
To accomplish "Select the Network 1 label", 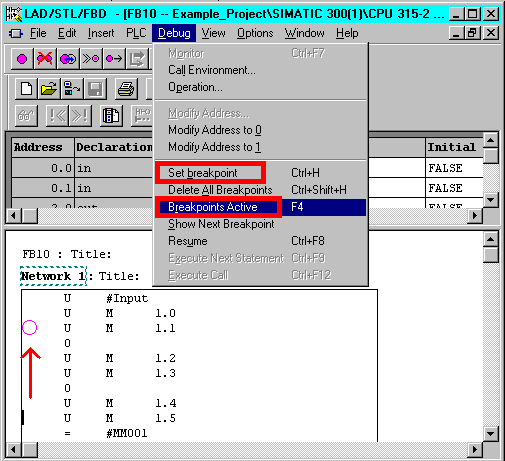I will (x=53, y=276).
